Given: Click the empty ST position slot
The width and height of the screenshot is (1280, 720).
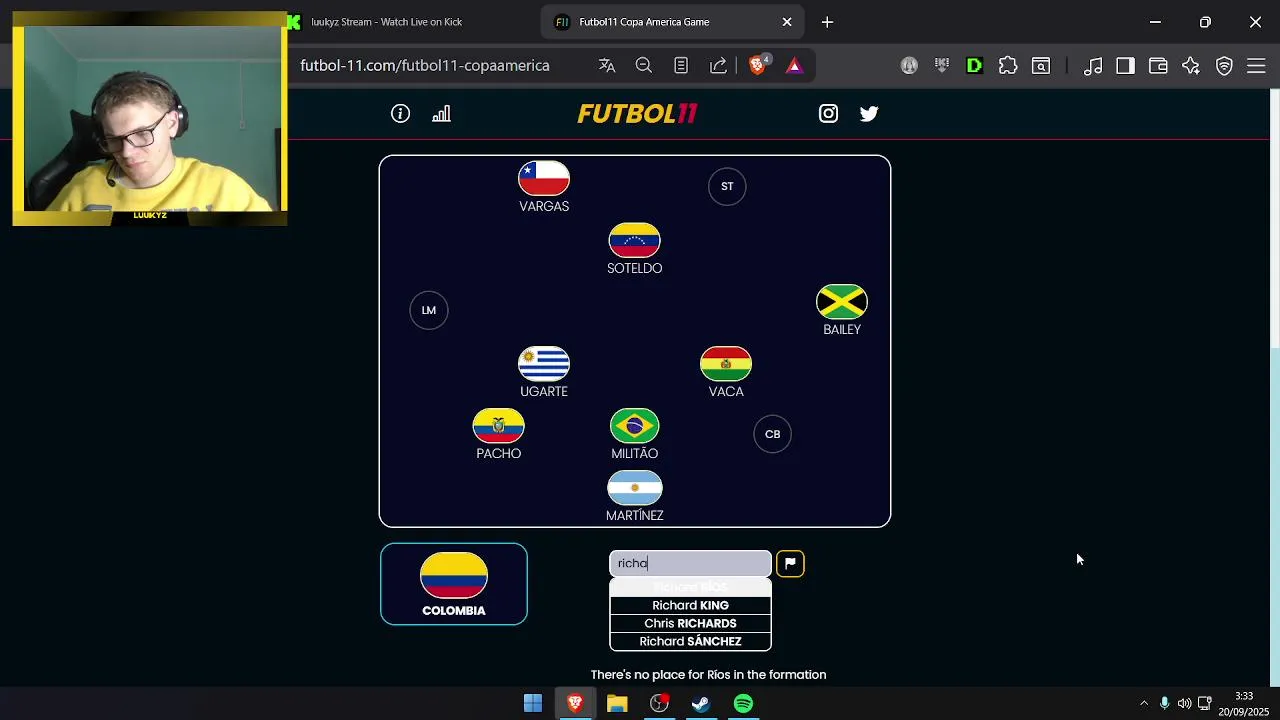Looking at the screenshot, I should click(x=727, y=186).
